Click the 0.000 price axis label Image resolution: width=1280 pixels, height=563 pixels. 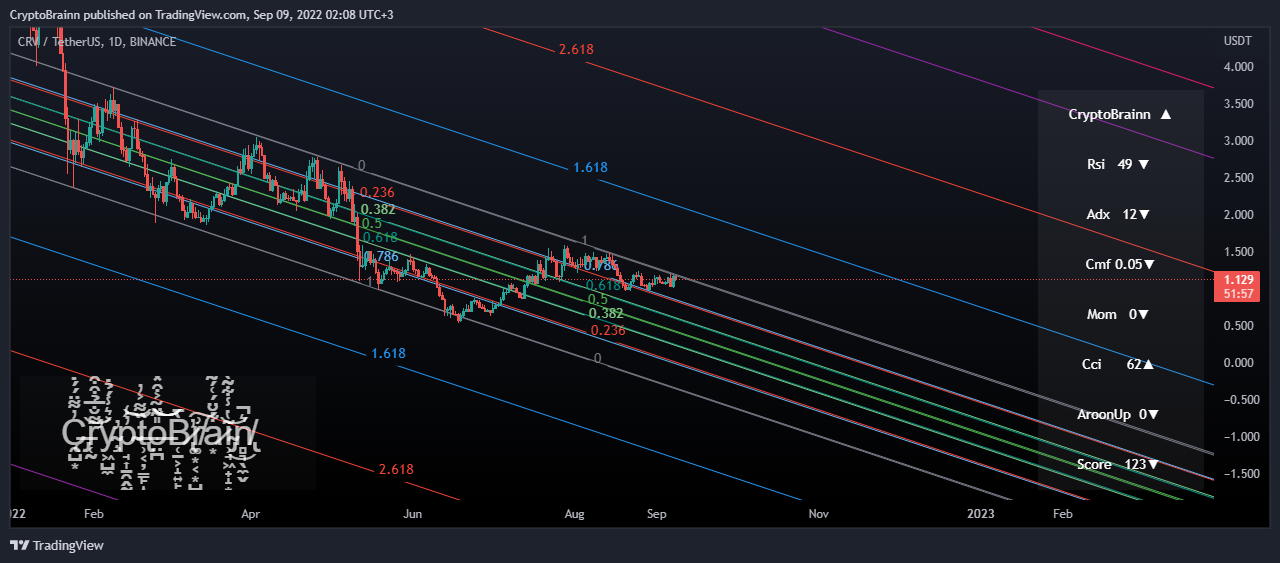click(x=1238, y=363)
